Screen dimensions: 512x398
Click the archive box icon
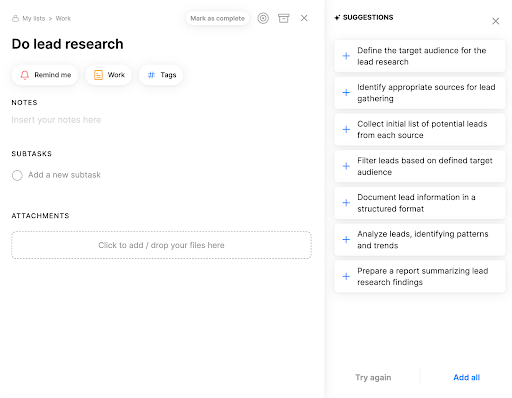(x=284, y=18)
